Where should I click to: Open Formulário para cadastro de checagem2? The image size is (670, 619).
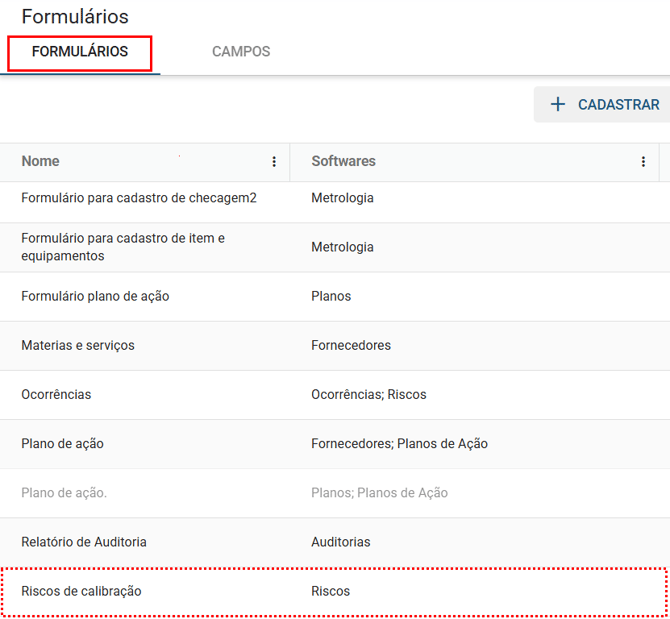(x=139, y=198)
